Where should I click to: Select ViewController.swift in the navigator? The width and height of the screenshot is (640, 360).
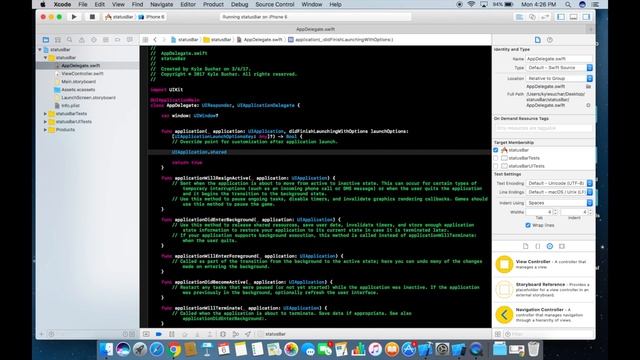(x=82, y=73)
